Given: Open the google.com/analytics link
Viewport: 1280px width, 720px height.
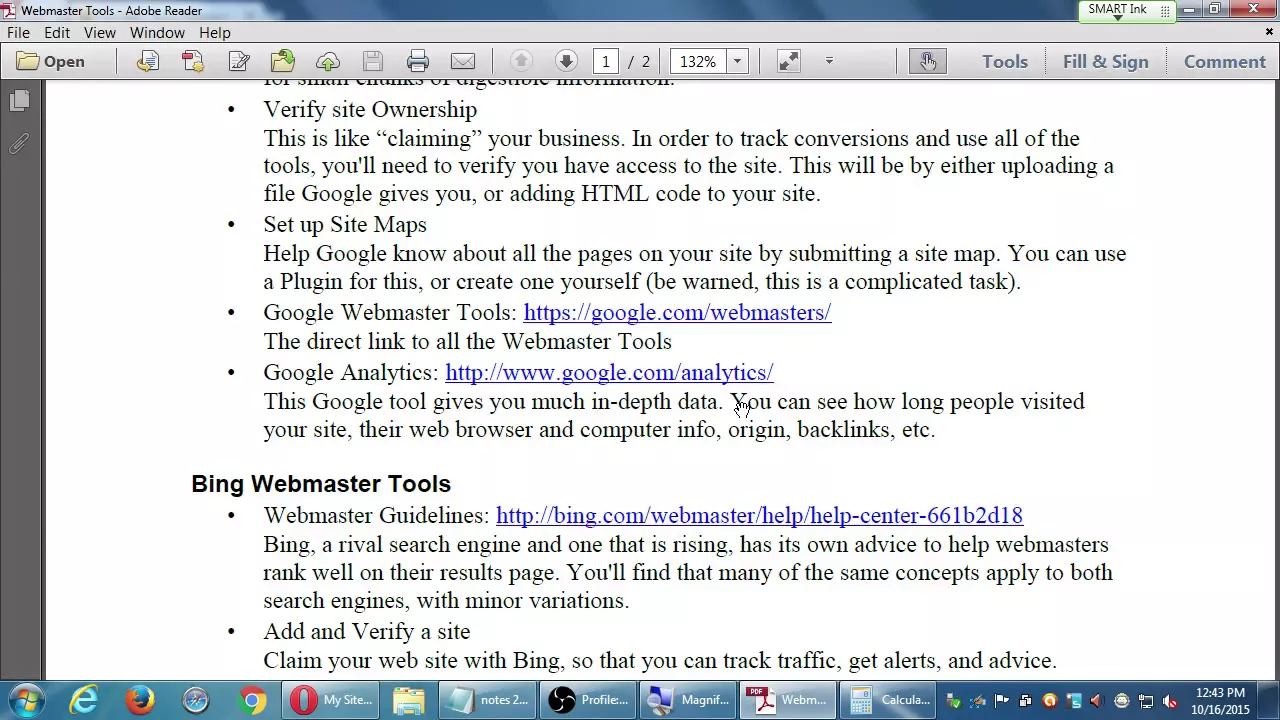Looking at the screenshot, I should point(609,373).
